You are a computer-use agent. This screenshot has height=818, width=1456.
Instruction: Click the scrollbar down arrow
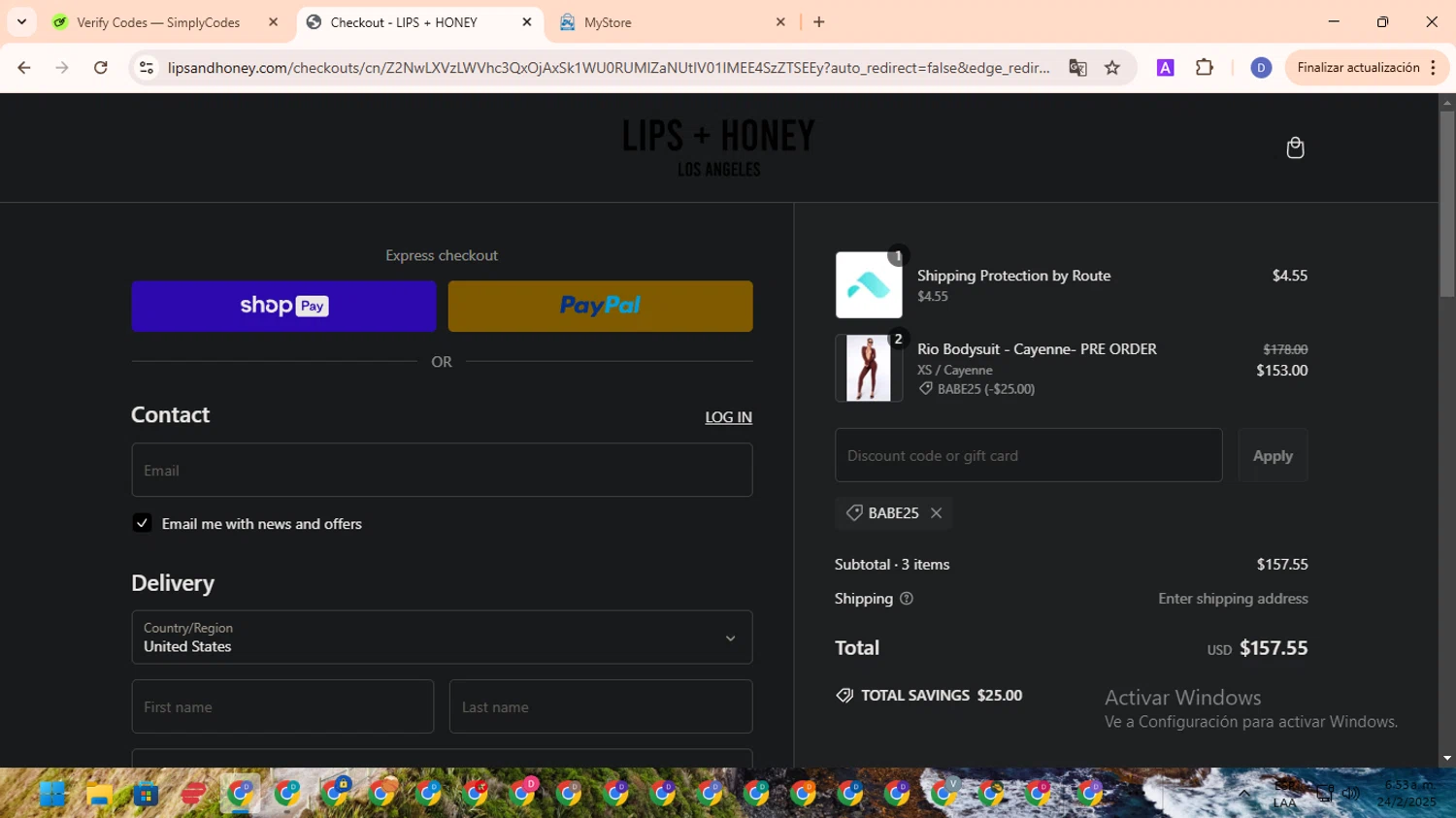[1447, 759]
